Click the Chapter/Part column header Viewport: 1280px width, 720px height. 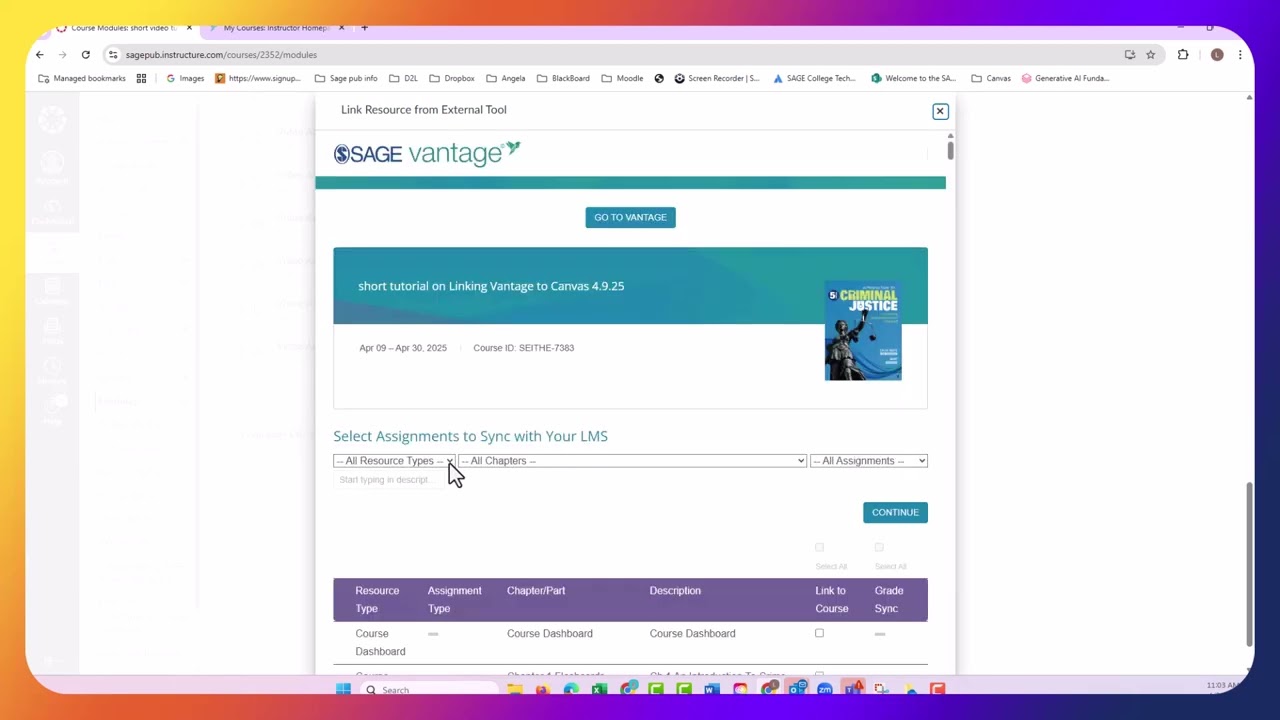[536, 590]
